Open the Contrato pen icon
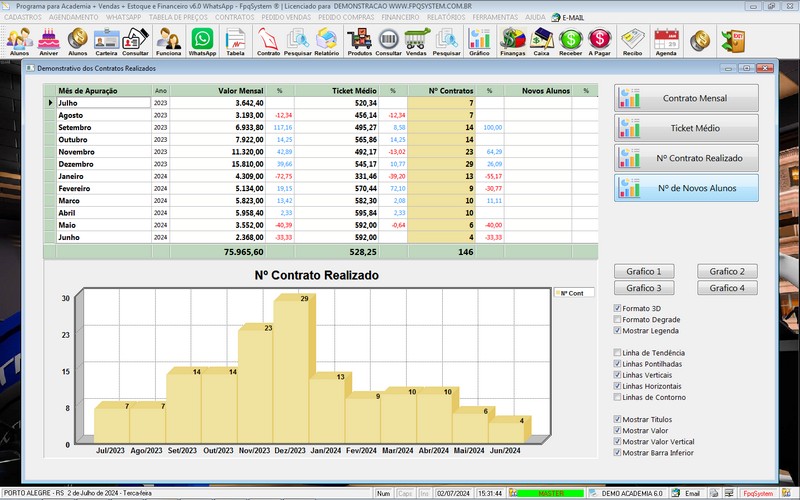 point(268,41)
